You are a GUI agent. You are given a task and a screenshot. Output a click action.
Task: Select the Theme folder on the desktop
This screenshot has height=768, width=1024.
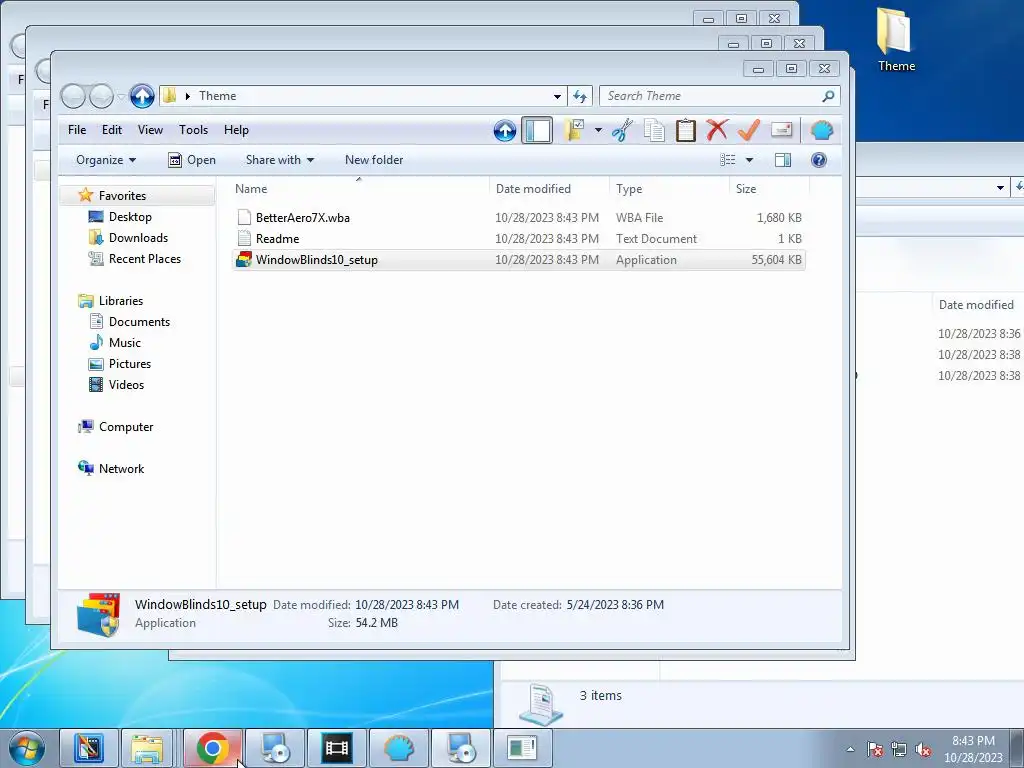[896, 40]
